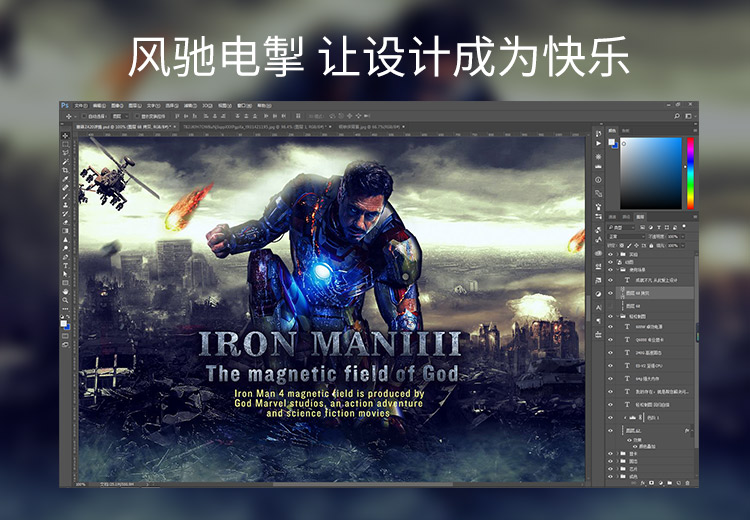This screenshot has width=750, height=520.
Task: Select the Clone Stamp tool
Action: [x=66, y=205]
